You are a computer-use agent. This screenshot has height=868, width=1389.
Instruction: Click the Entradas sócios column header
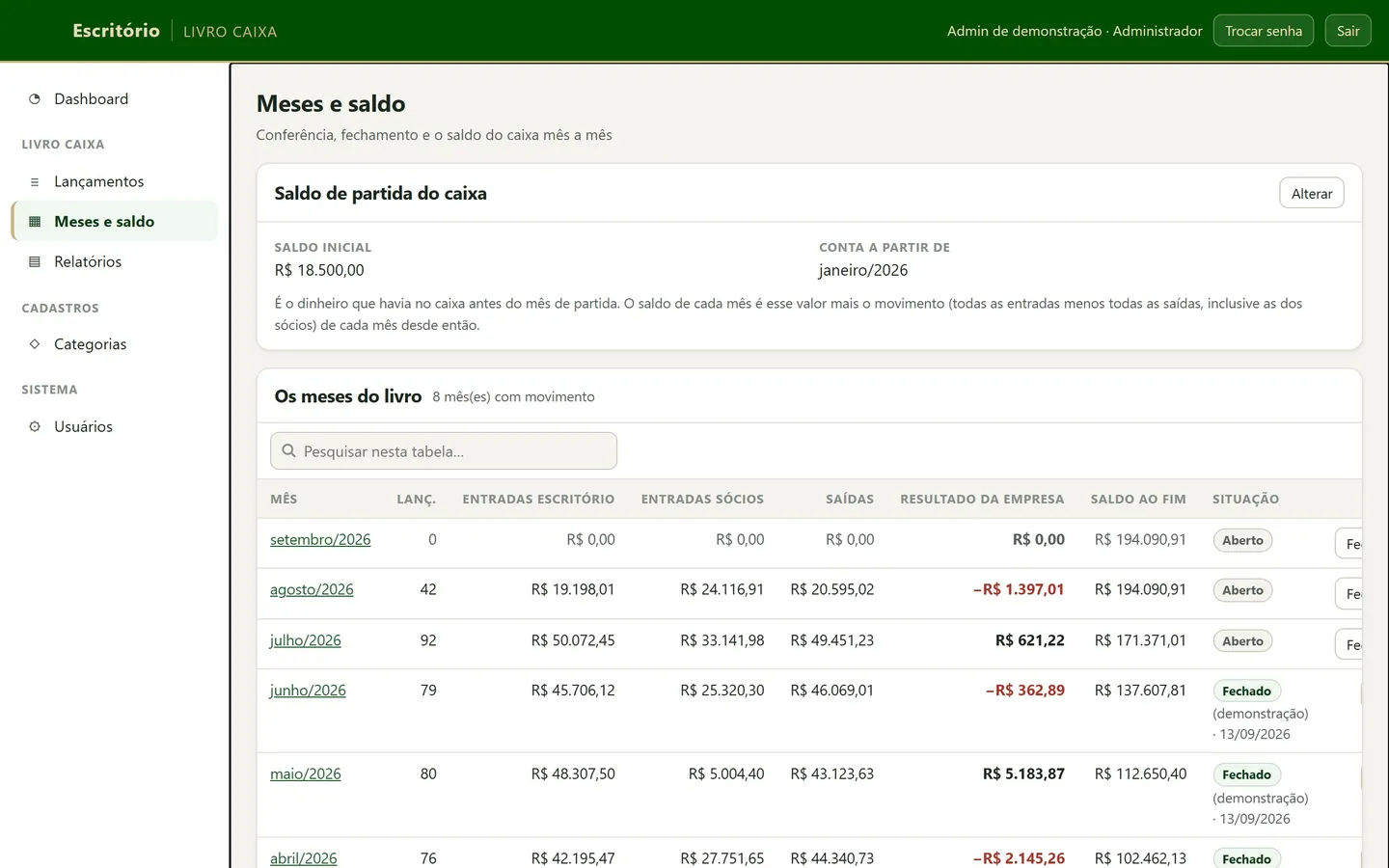pos(702,500)
